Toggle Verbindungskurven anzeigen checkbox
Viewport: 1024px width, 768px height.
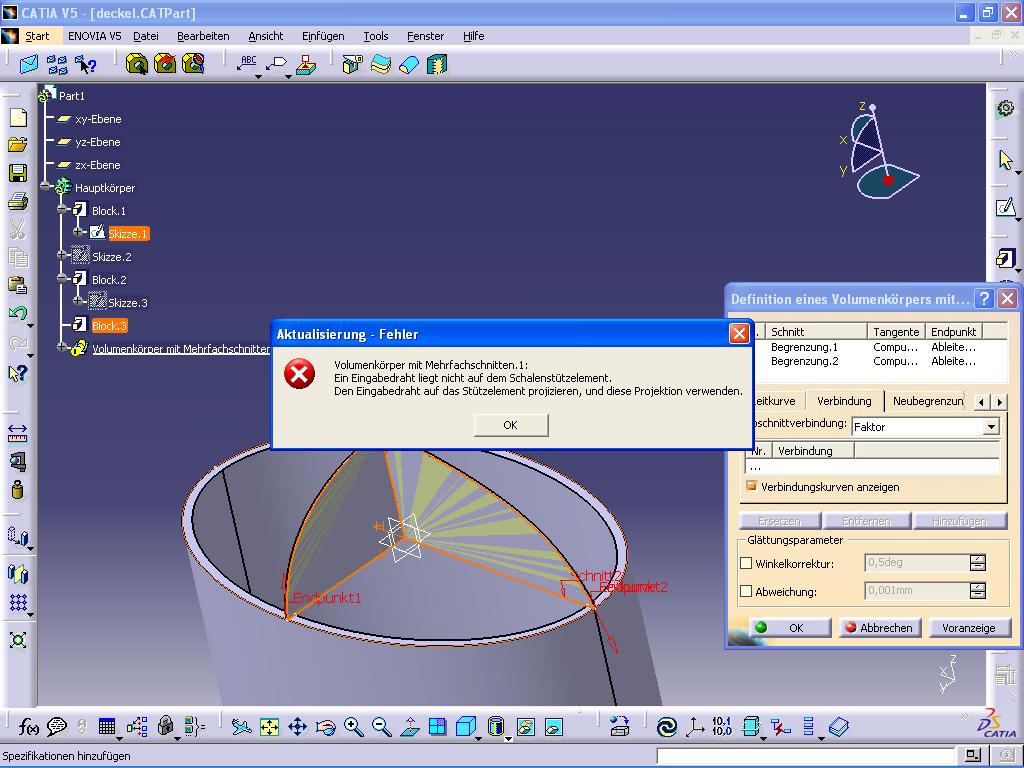click(x=752, y=487)
